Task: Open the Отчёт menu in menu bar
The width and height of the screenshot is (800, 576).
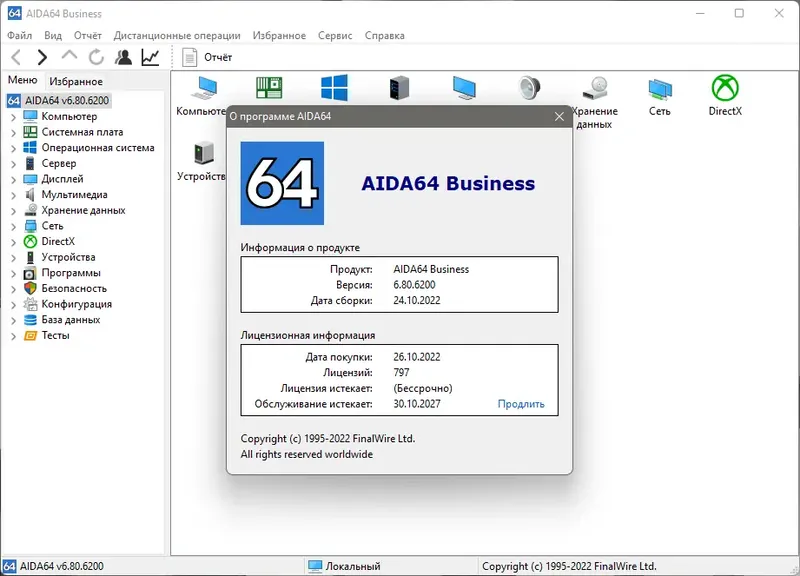Action: point(88,35)
